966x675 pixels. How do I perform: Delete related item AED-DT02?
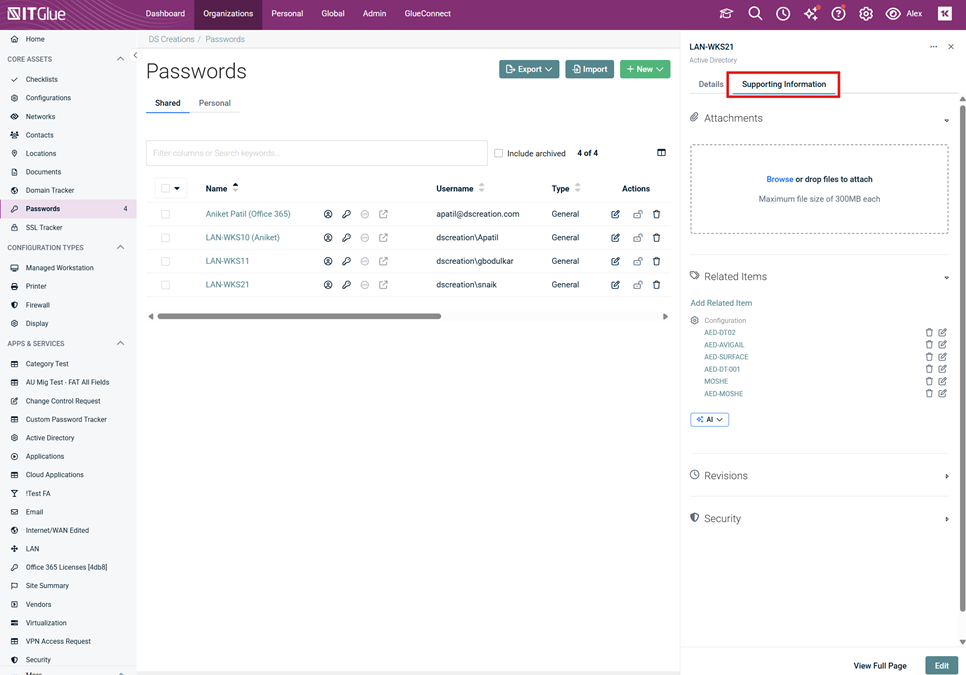click(929, 333)
